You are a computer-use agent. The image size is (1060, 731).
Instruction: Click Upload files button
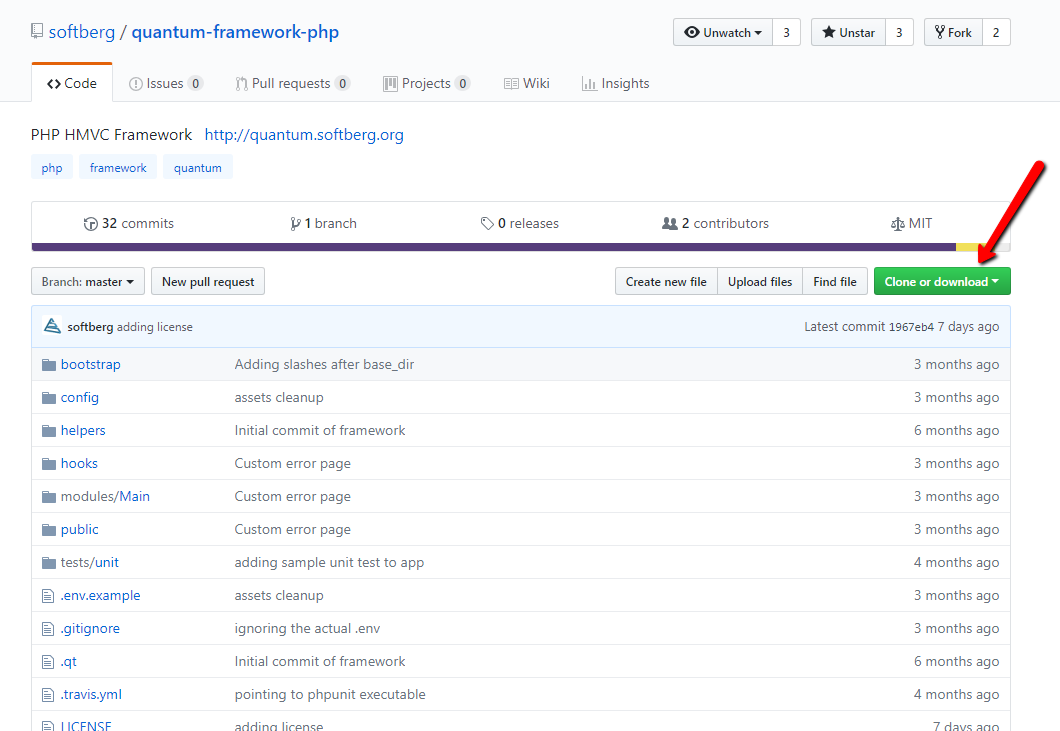pyautogui.click(x=760, y=281)
